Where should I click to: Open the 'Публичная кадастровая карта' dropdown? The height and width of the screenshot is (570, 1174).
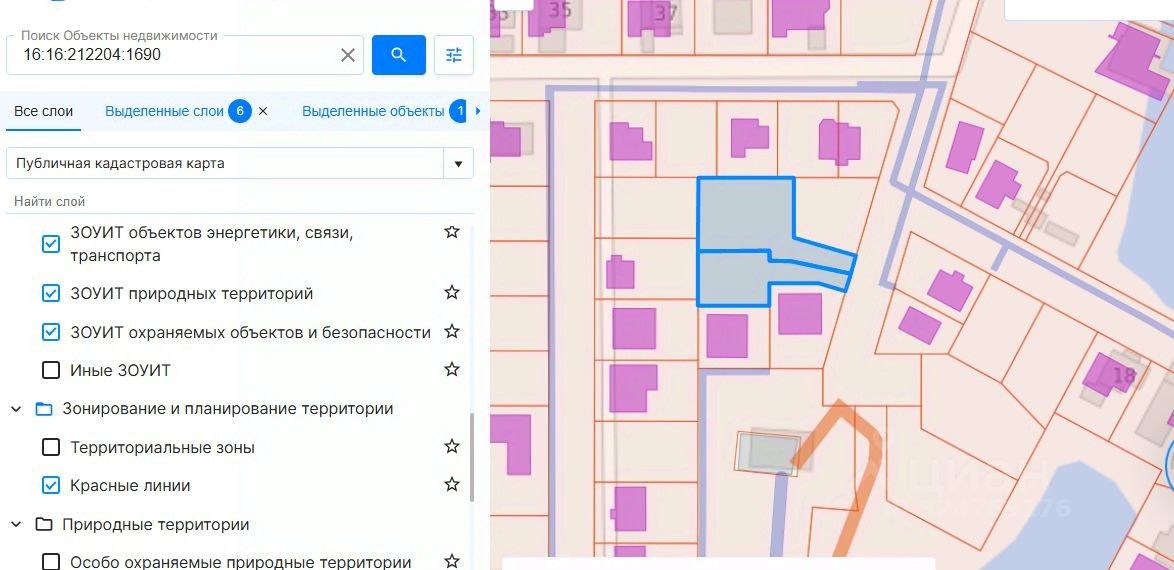coord(458,163)
